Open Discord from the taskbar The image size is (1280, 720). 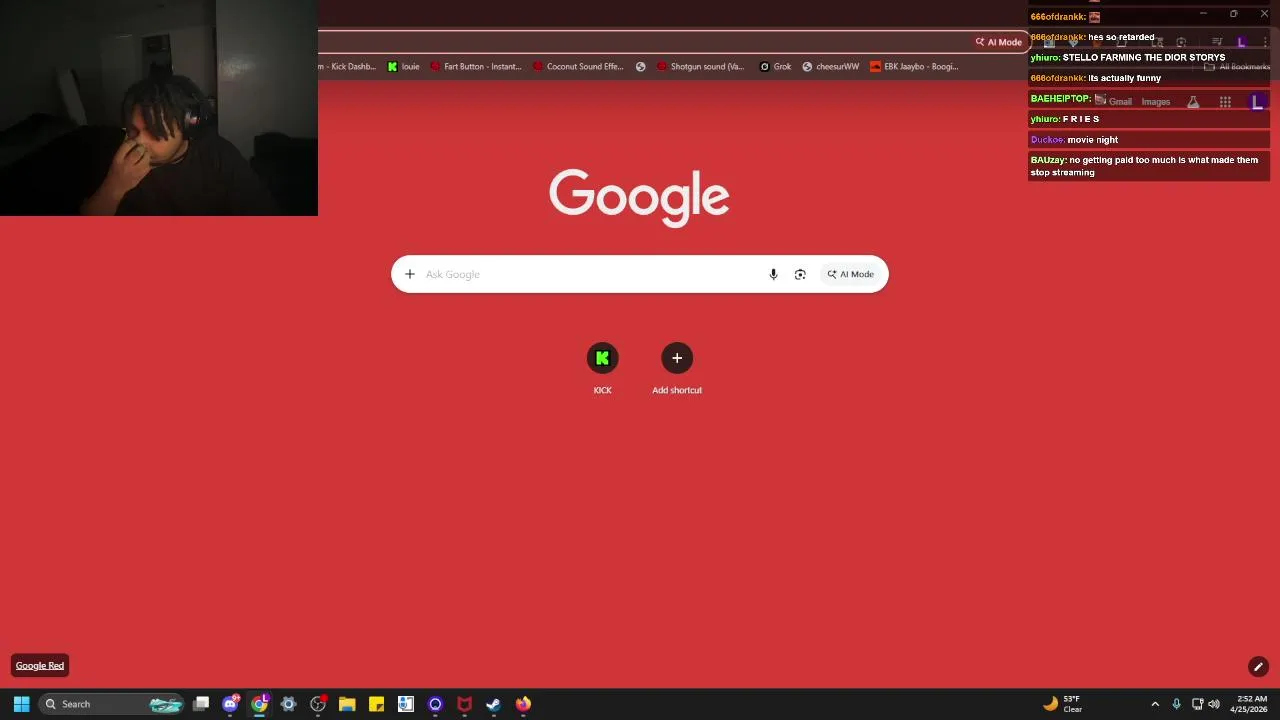tap(230, 704)
